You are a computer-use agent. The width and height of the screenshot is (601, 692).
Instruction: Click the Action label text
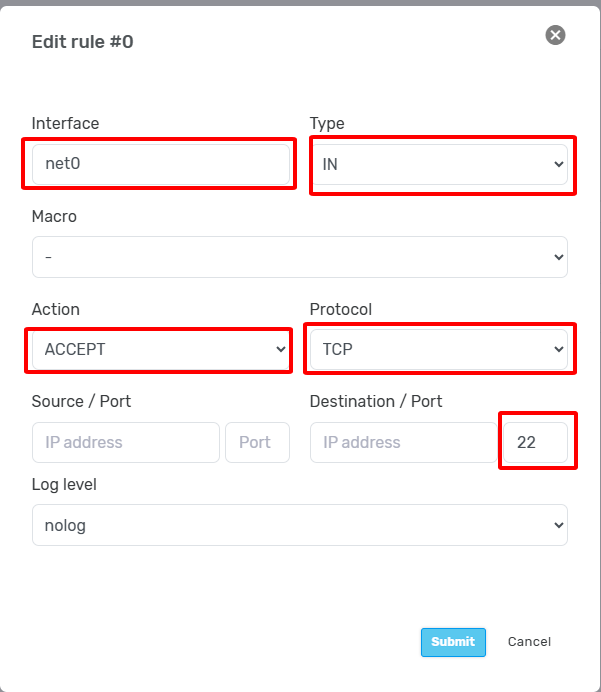[56, 309]
